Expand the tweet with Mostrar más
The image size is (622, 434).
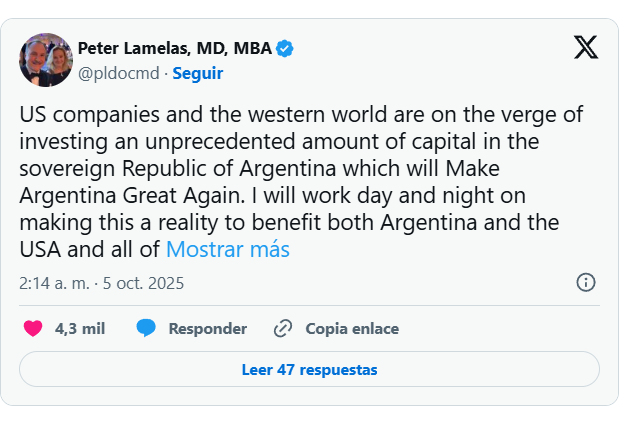click(x=228, y=249)
